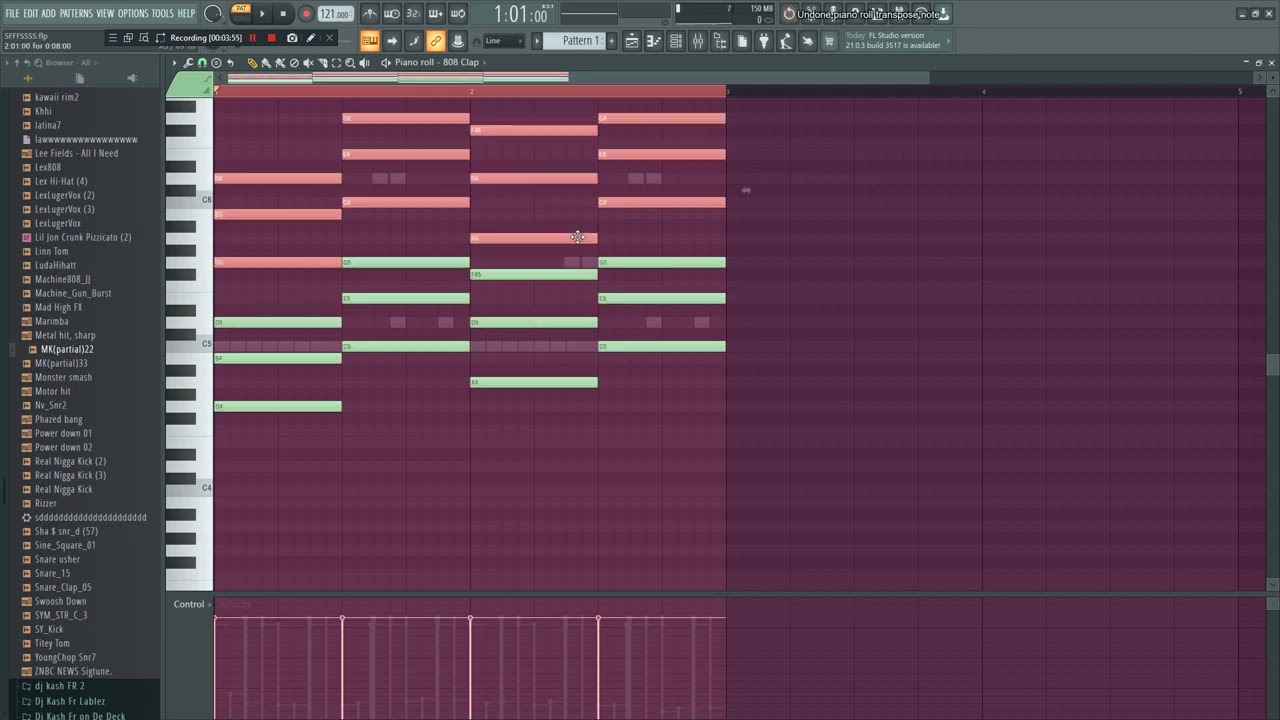Select the piano roll Paint brush tool
The image size is (1280, 720).
266,63
